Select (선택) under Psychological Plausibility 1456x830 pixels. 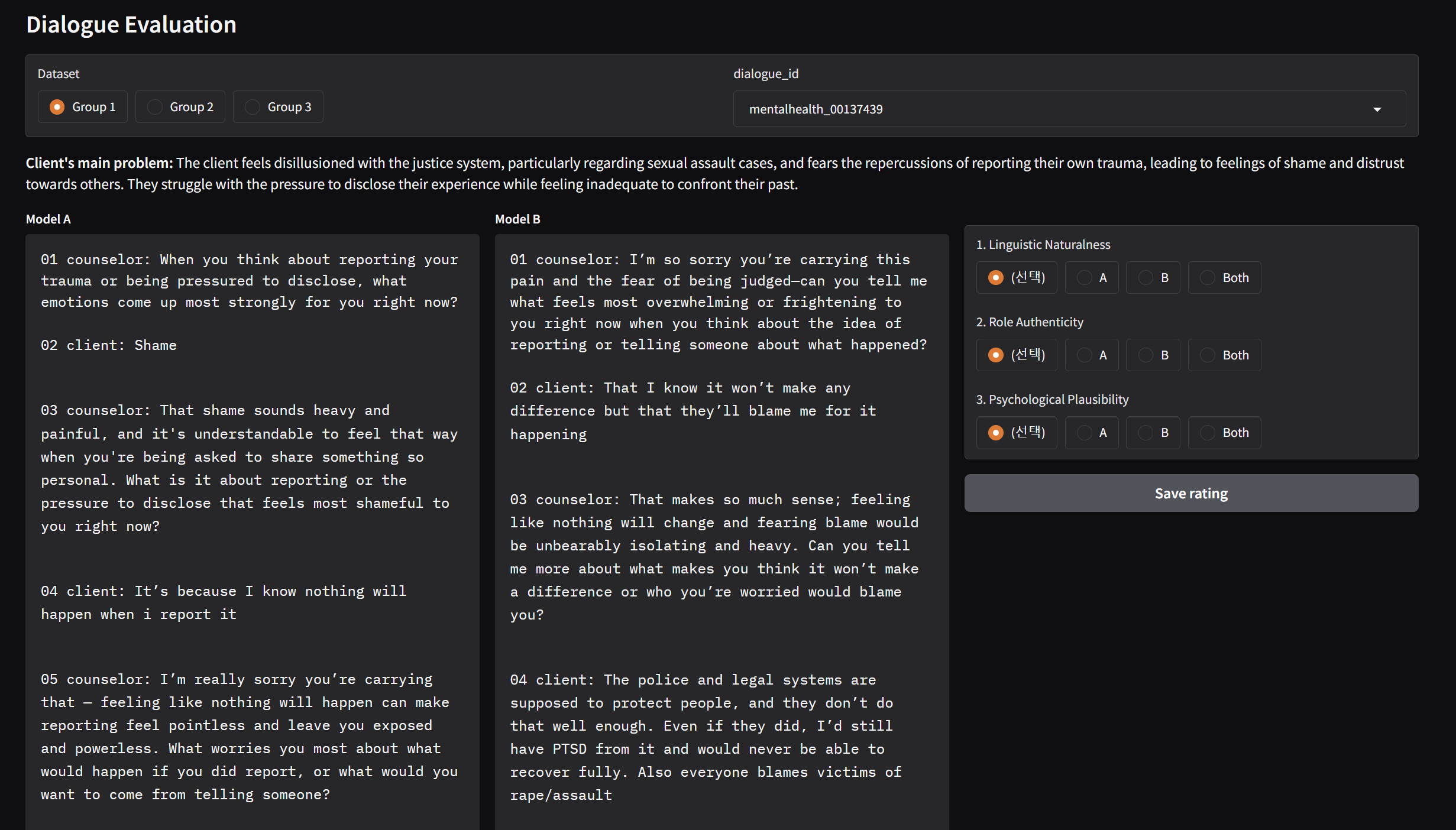[x=996, y=433]
